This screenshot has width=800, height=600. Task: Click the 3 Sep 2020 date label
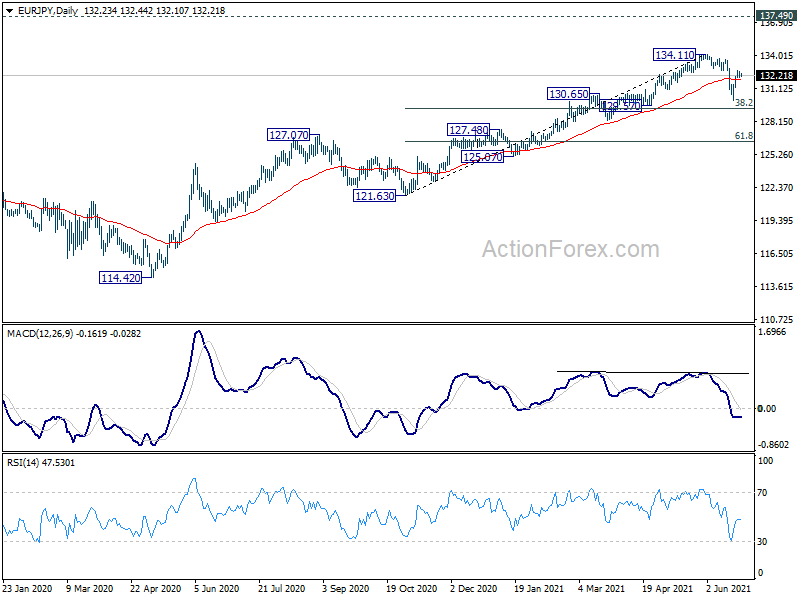tap(345, 588)
